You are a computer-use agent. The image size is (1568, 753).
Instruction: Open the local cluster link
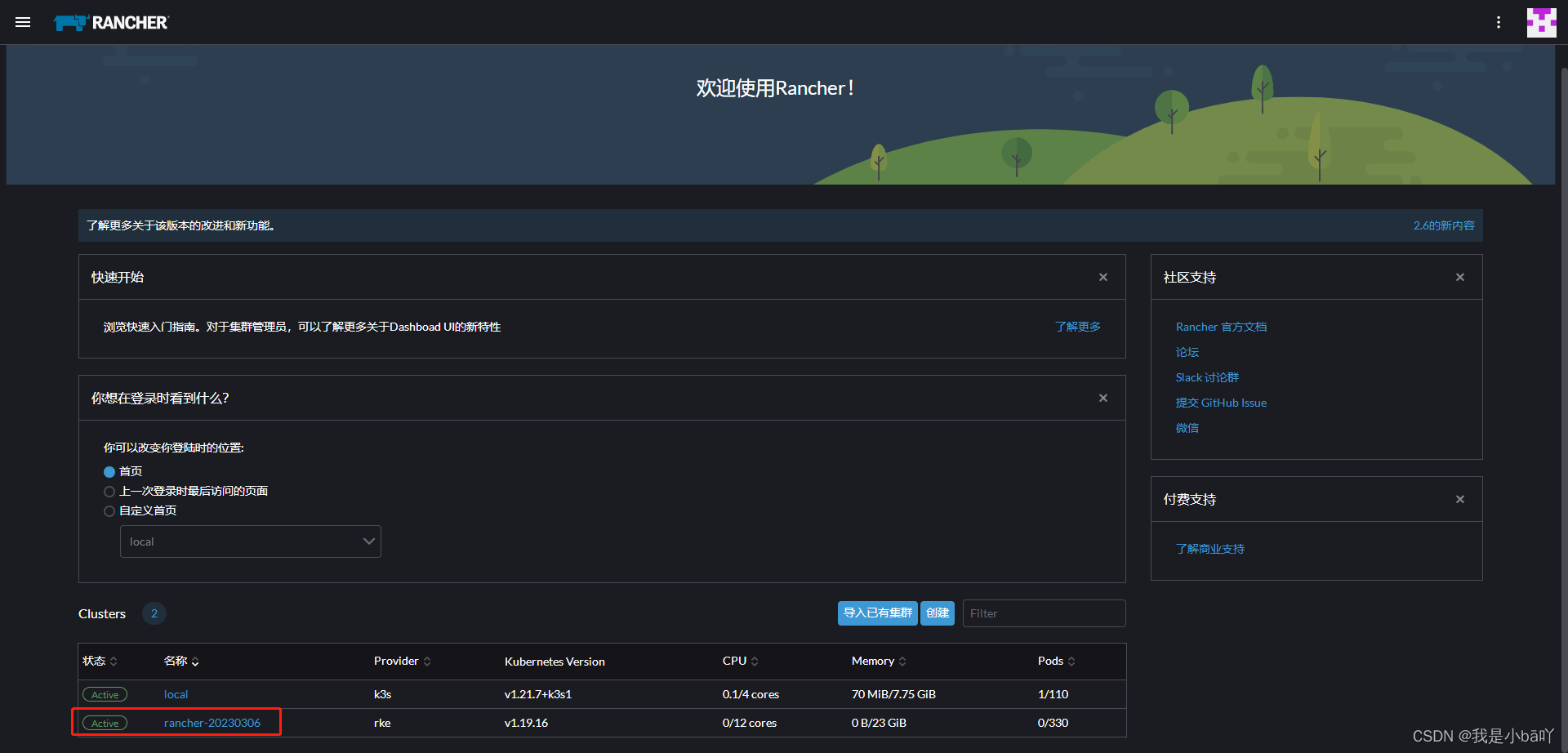click(x=176, y=695)
